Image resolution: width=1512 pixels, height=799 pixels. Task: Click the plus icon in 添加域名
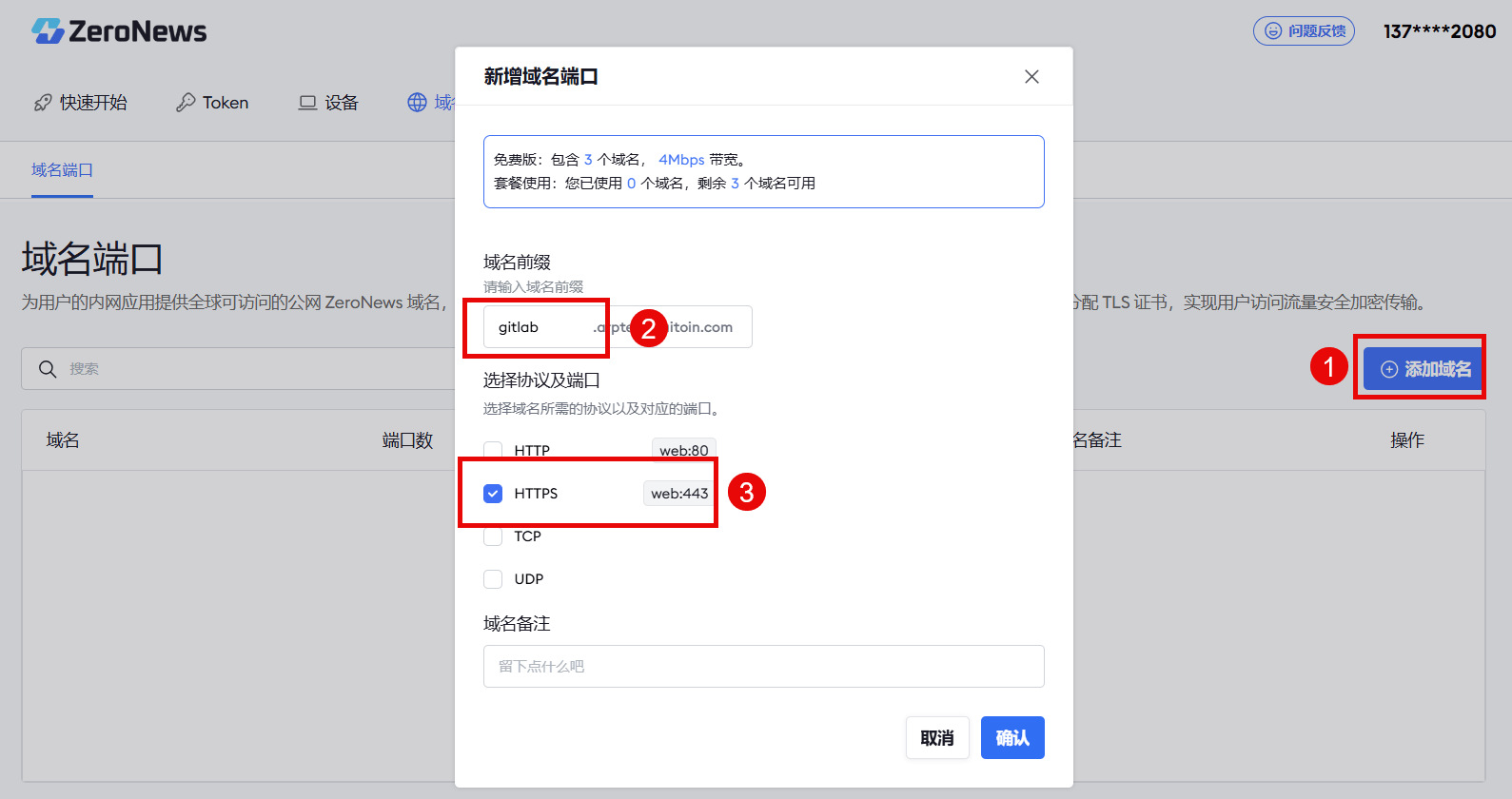(x=1389, y=369)
